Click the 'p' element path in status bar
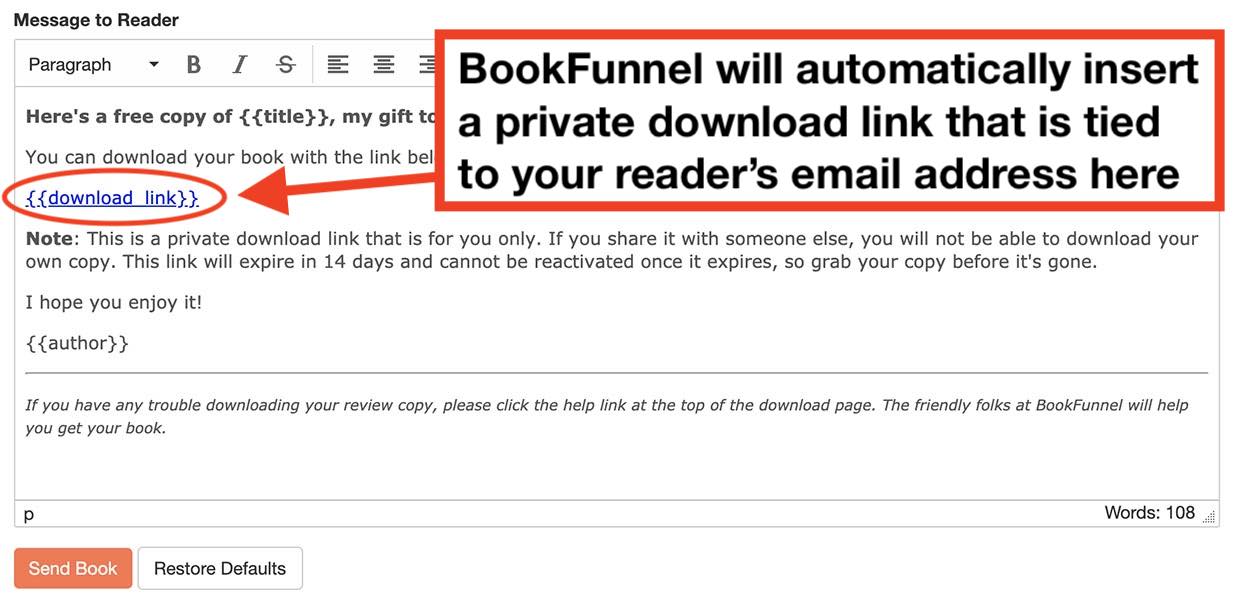The image size is (1236, 602). click(28, 513)
